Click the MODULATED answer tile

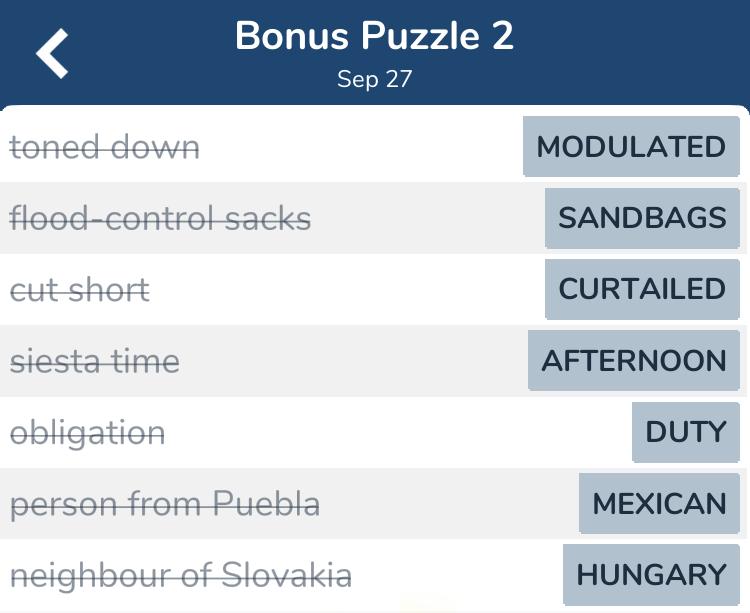631,147
